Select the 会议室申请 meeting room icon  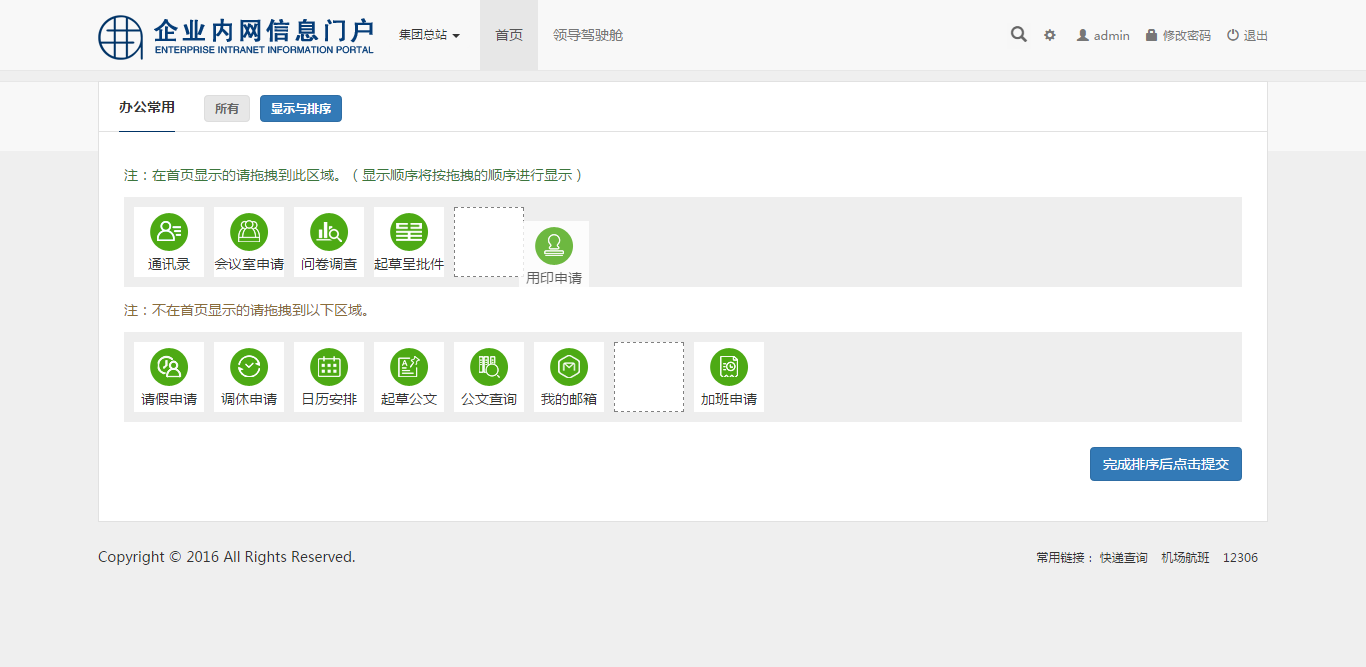pyautogui.click(x=249, y=233)
